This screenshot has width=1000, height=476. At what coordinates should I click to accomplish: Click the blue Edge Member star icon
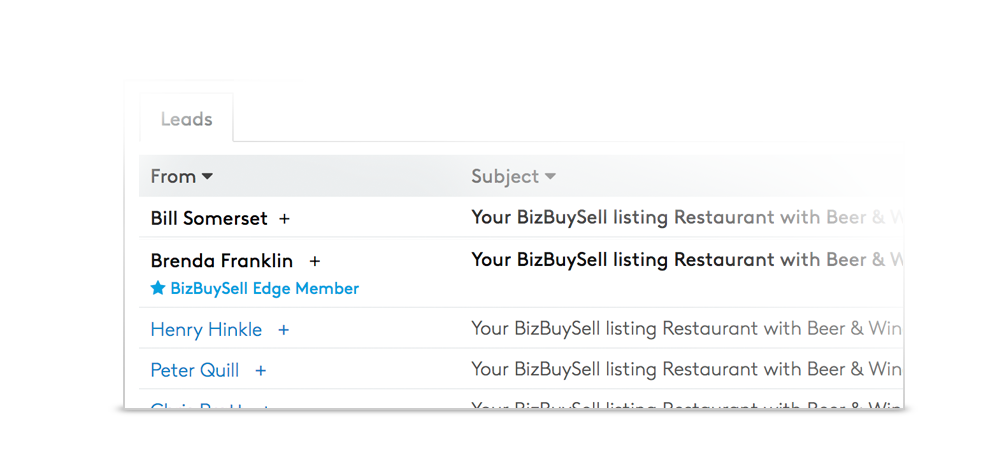pos(158,289)
